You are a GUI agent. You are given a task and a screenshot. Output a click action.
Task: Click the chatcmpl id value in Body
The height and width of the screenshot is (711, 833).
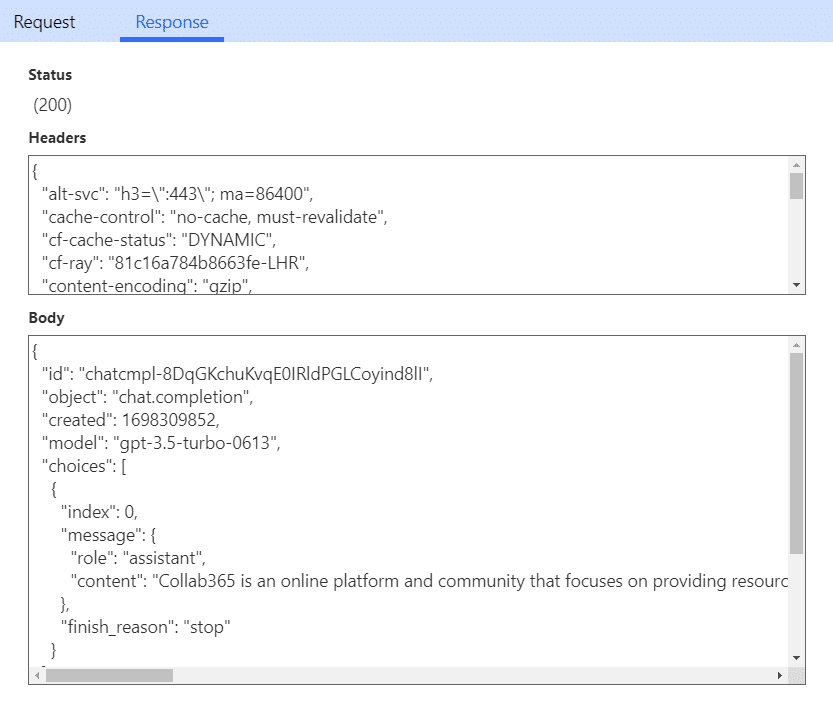pyautogui.click(x=254, y=374)
